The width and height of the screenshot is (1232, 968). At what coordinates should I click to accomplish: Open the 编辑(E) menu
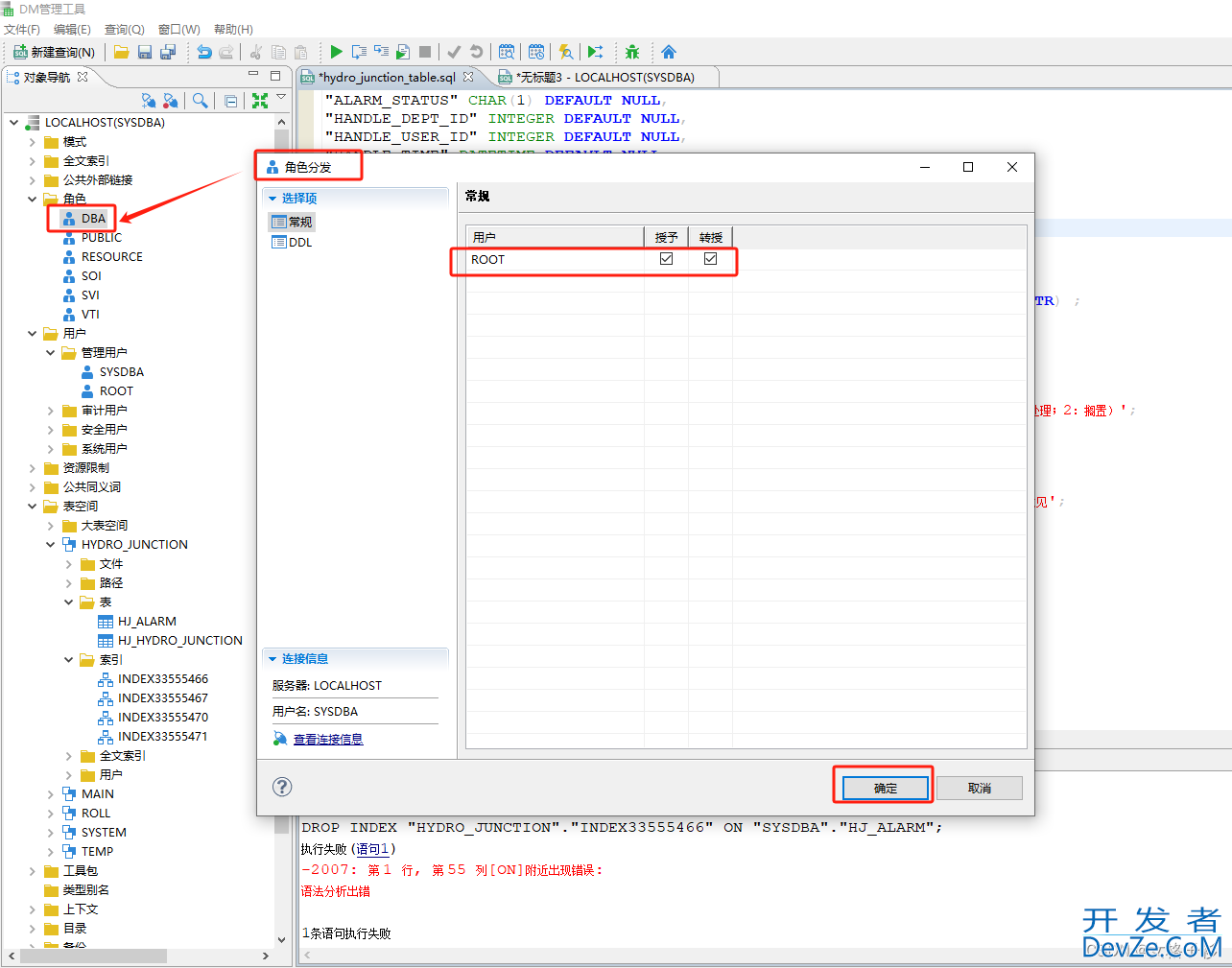72,30
